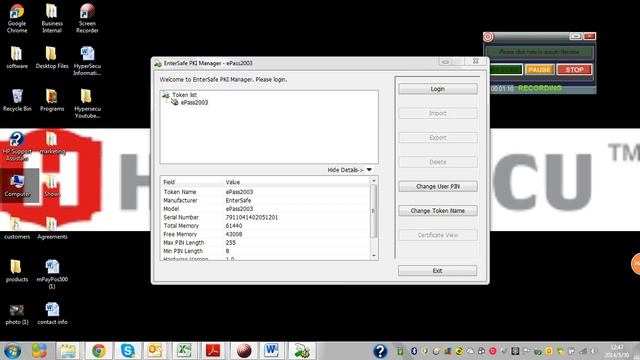
Task: Click the screen recorder green message banner
Action: [539, 52]
